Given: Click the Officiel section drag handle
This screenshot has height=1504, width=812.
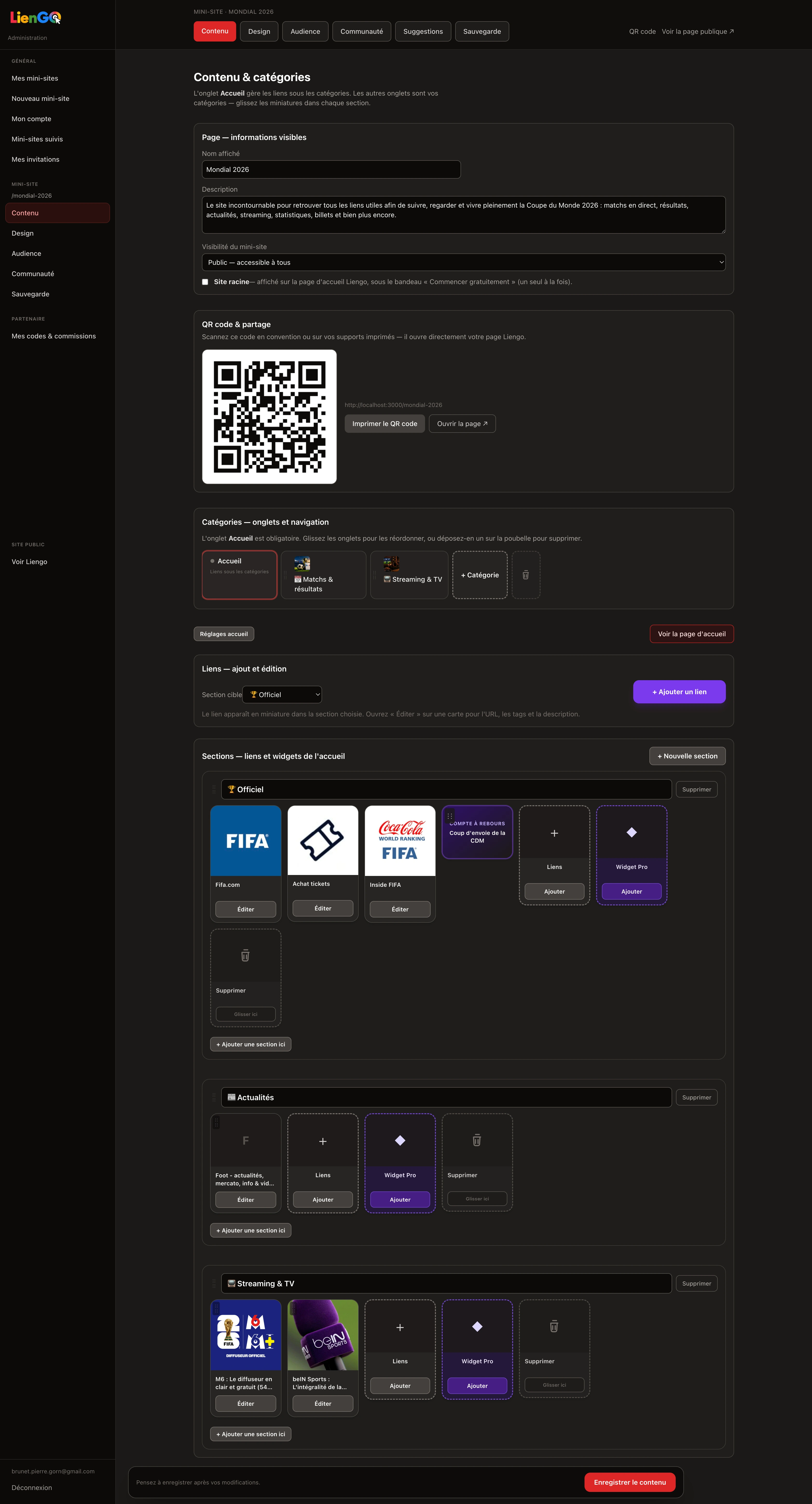Looking at the screenshot, I should 213,789.
